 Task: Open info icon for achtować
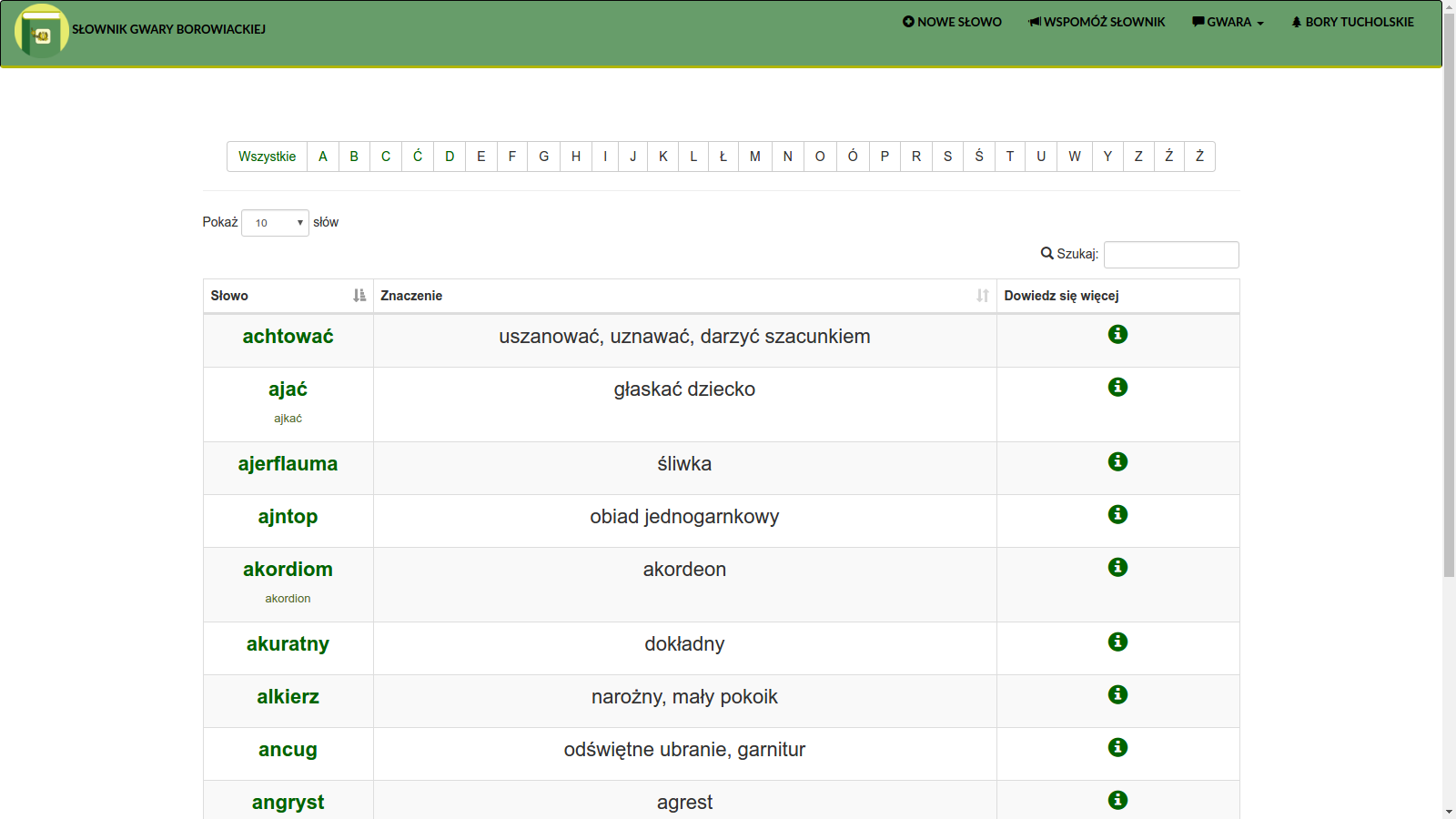tap(1117, 334)
